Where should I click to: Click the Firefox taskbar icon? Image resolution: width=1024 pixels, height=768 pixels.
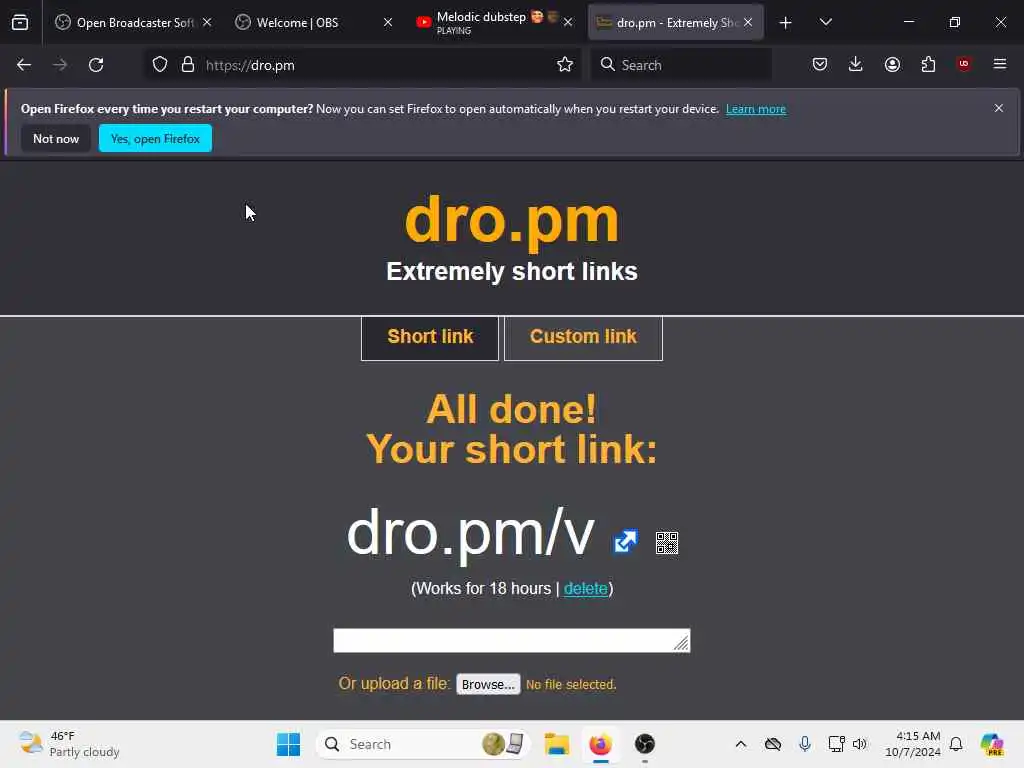click(x=600, y=744)
